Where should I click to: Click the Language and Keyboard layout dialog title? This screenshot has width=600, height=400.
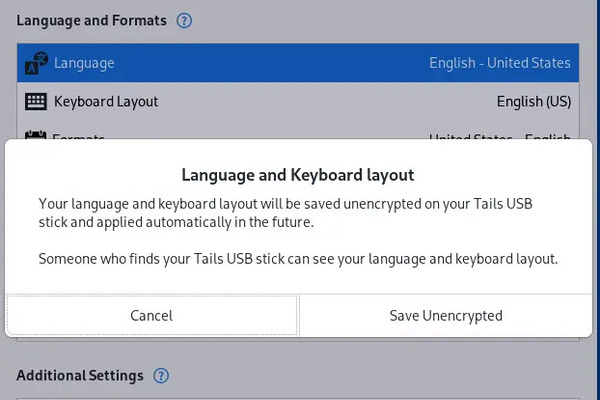click(298, 175)
